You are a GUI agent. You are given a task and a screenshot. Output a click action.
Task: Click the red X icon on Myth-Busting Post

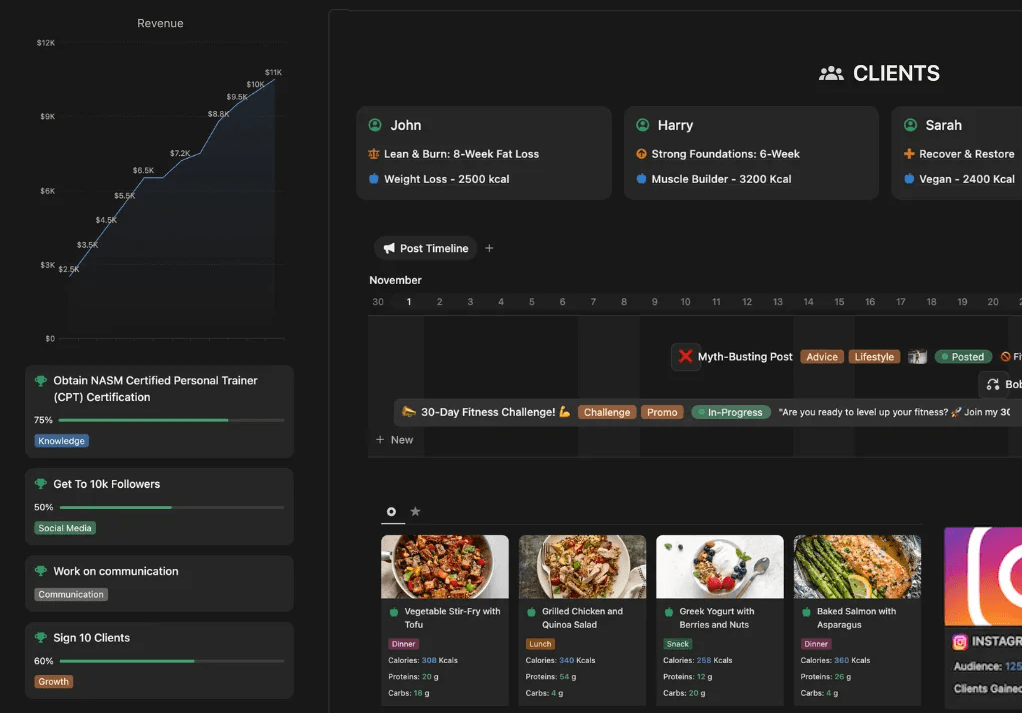(x=686, y=356)
